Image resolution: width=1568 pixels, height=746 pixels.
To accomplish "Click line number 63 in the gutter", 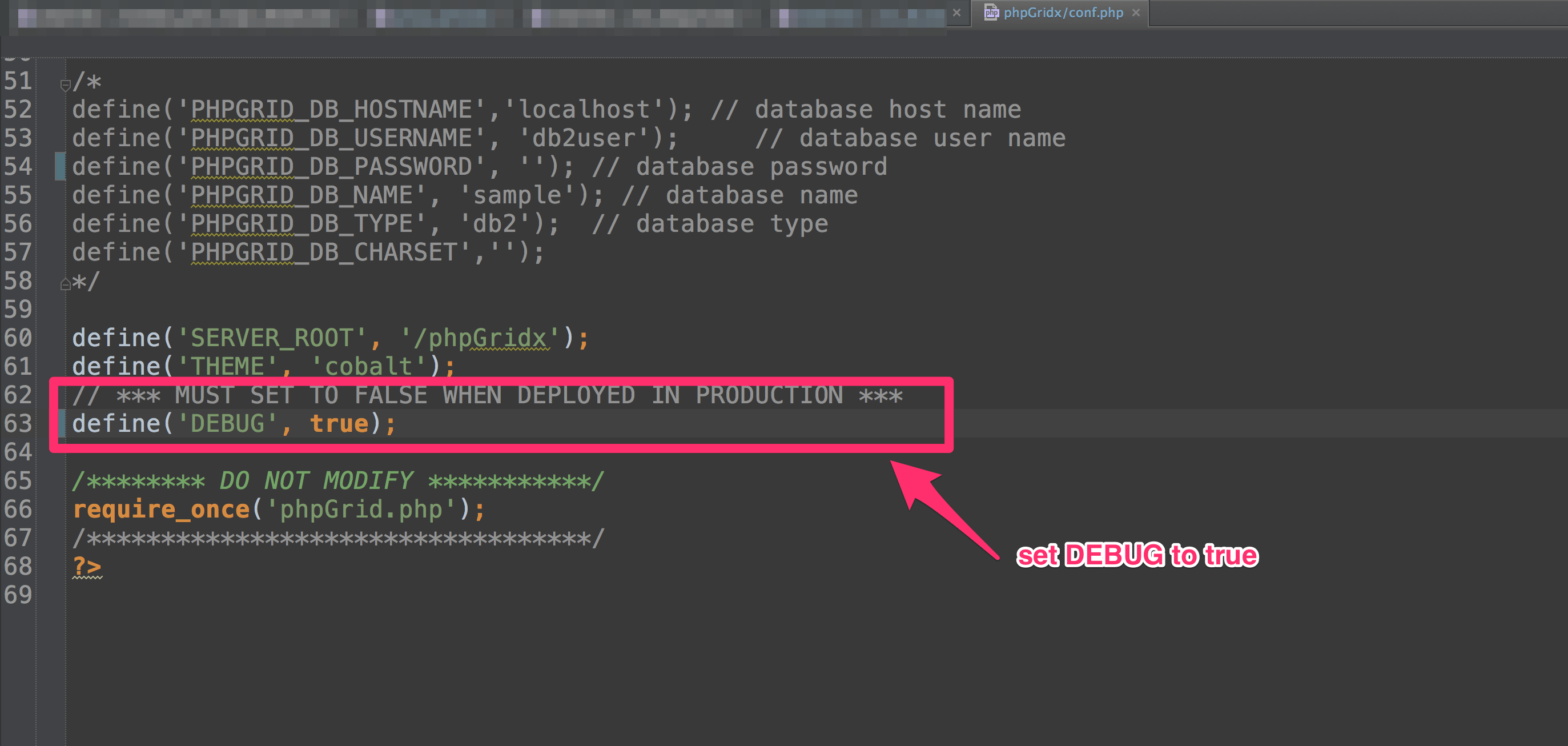I will [x=18, y=424].
